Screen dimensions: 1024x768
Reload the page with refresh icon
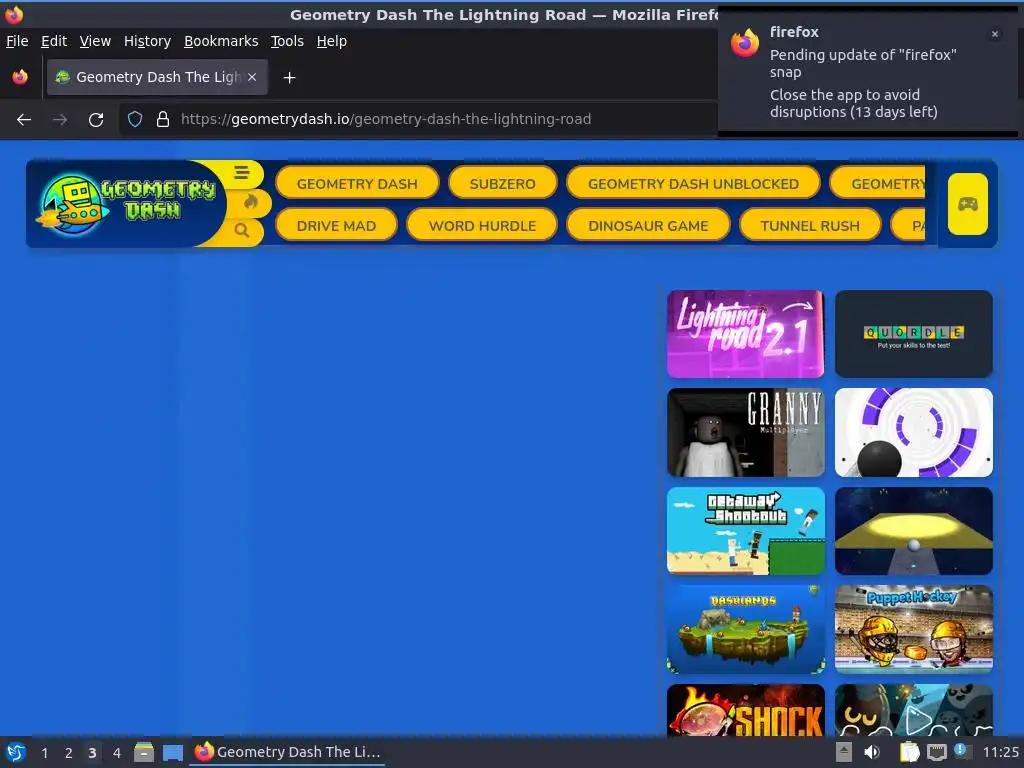coord(96,120)
